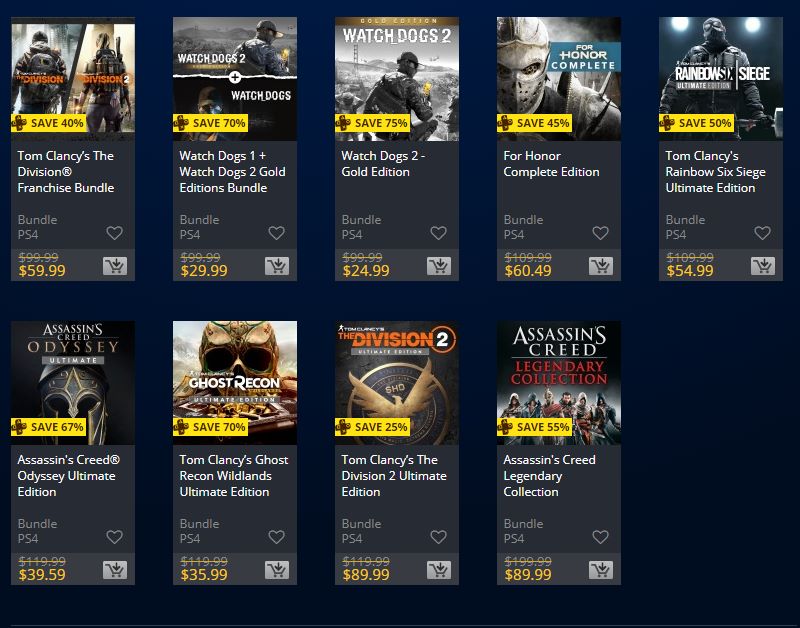Add Ghost Recon Wildlands Ultimate to cart
Viewport: 800px width, 628px height.
(x=277, y=570)
